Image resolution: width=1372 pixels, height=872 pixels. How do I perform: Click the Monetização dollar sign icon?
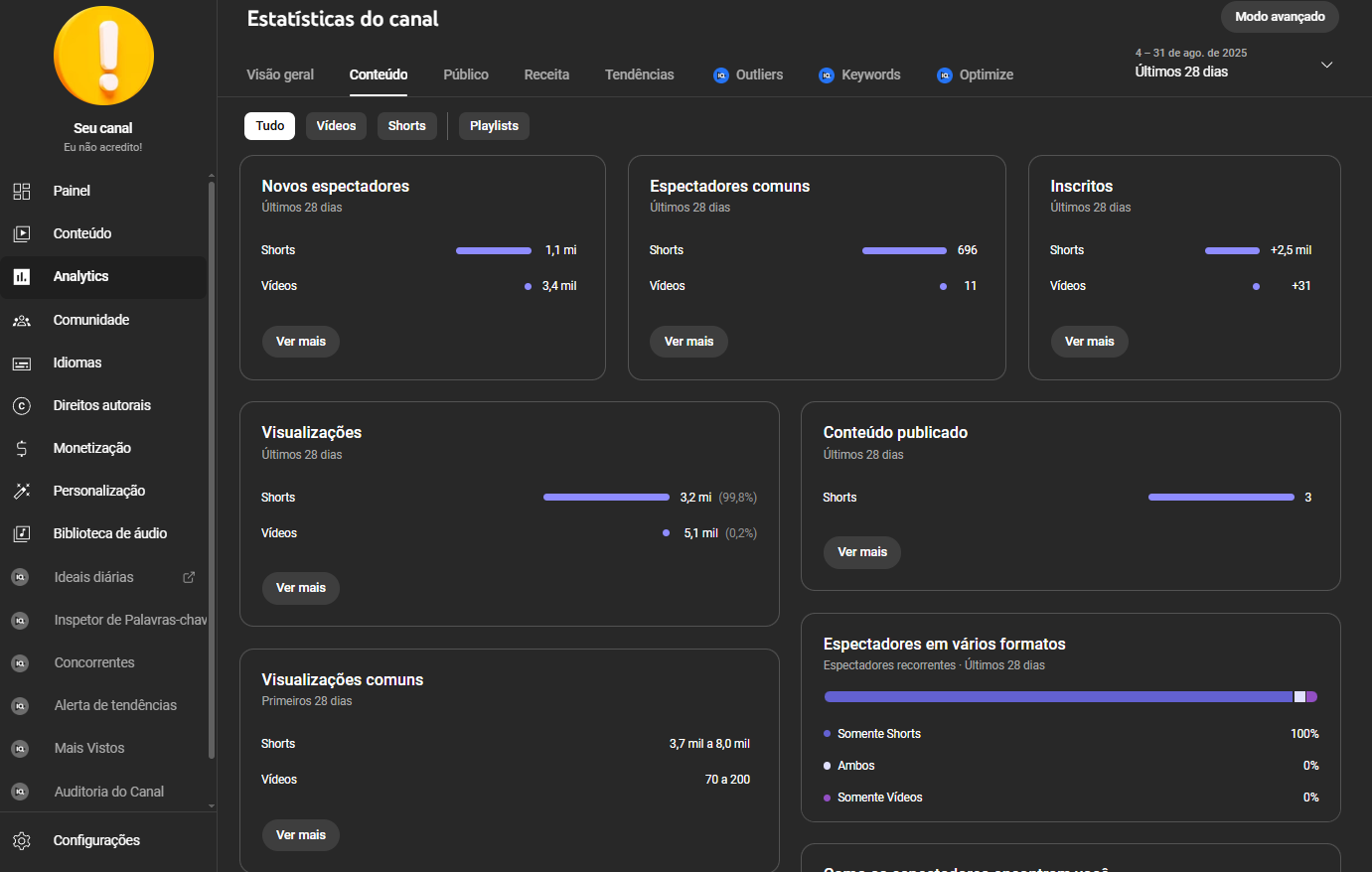coord(22,449)
